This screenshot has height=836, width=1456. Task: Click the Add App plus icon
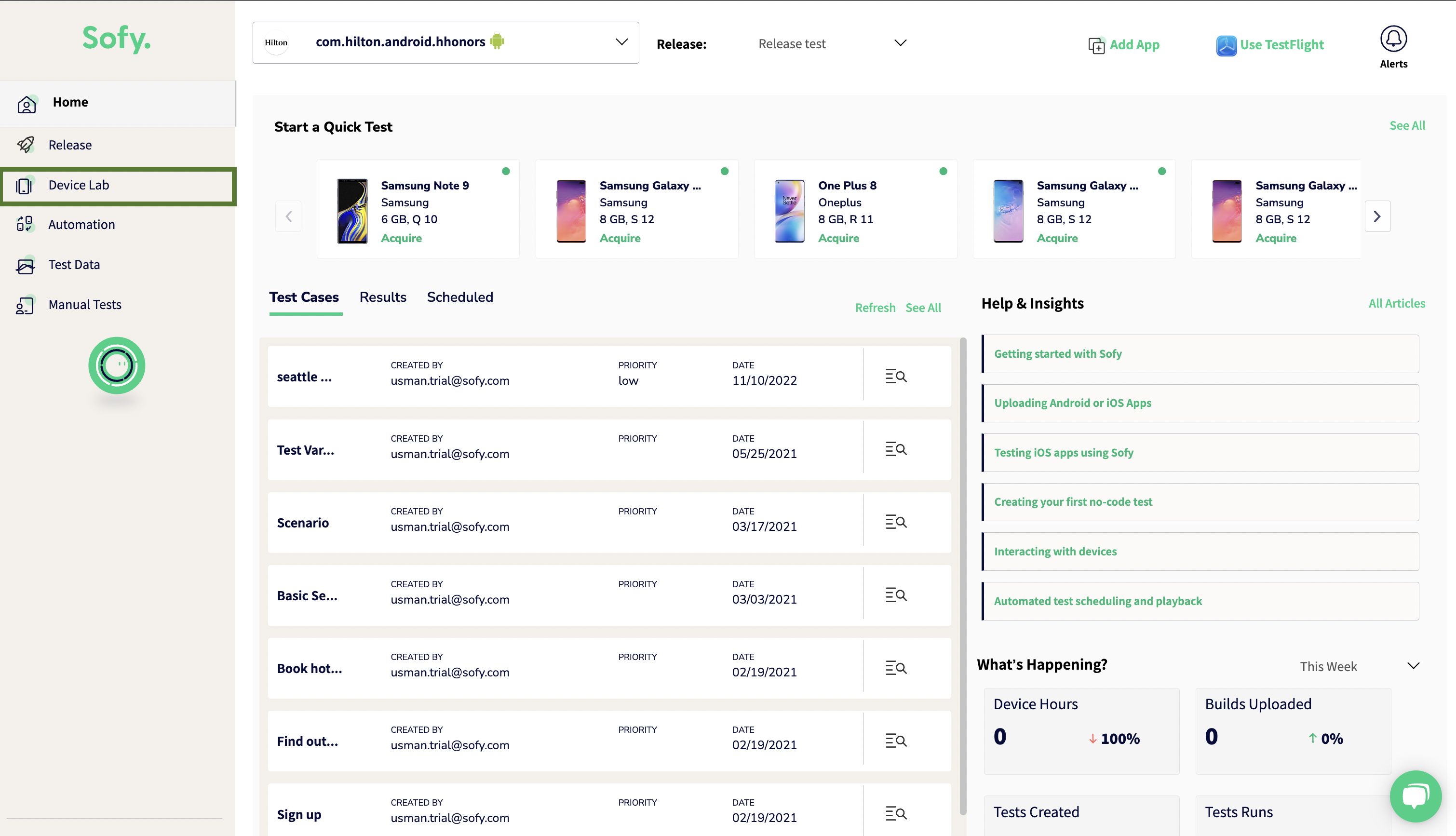1096,45
